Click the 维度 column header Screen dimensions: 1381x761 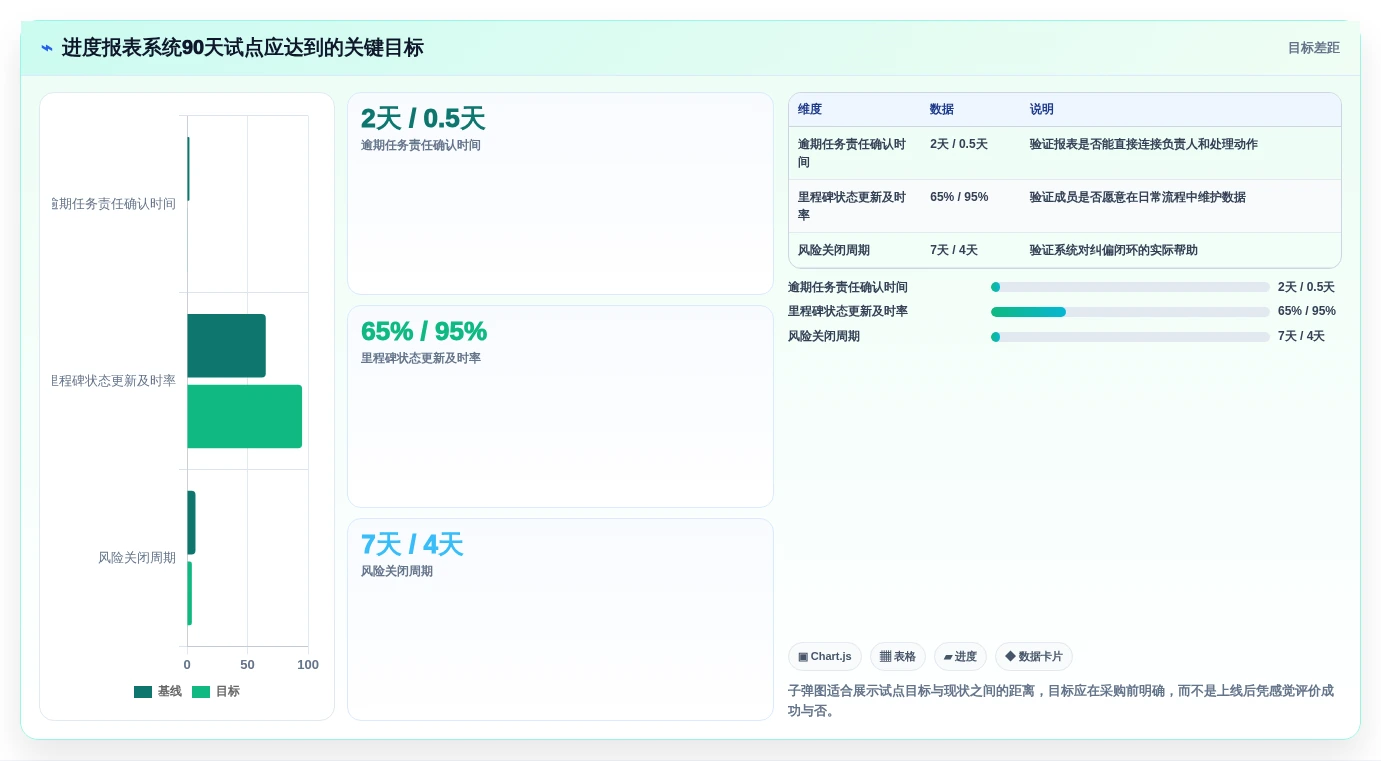pos(810,110)
